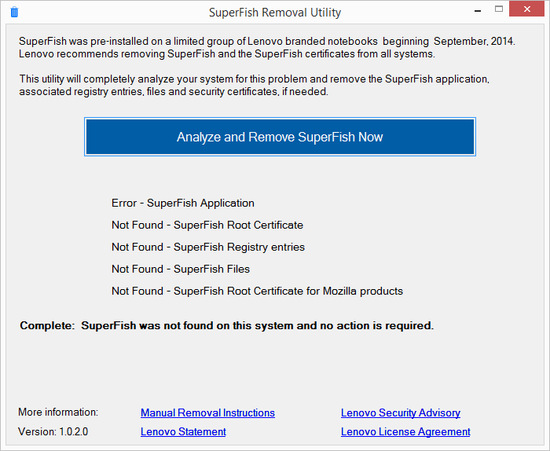Select the Not Found - SuperFish Registry entries line
This screenshot has width=550, height=451.
pos(208,247)
